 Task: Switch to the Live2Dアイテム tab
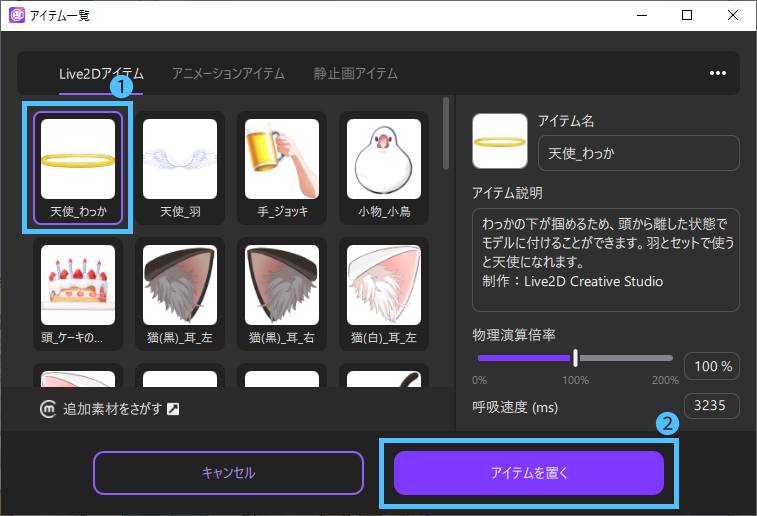[x=101, y=73]
